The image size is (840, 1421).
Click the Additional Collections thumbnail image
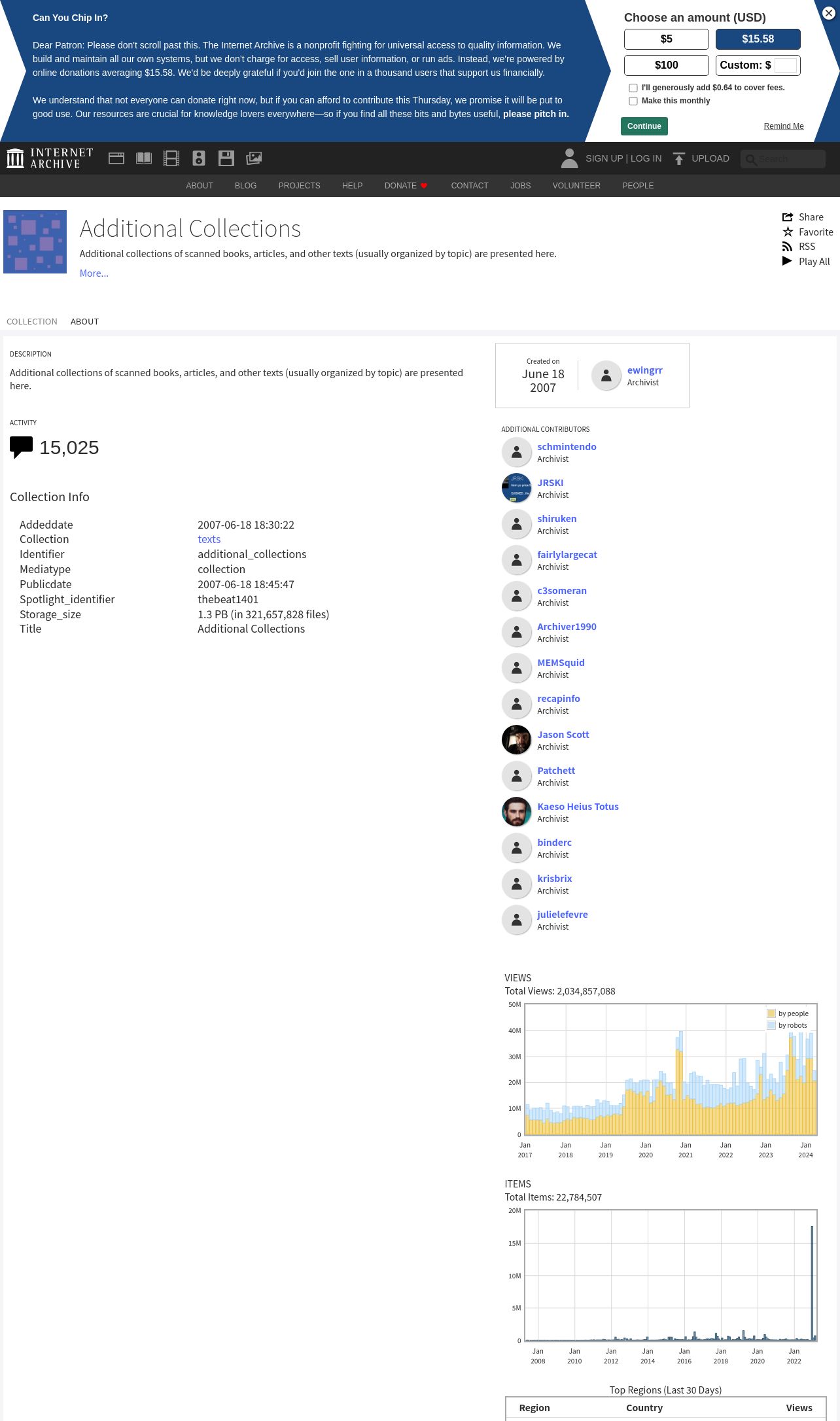pos(35,241)
